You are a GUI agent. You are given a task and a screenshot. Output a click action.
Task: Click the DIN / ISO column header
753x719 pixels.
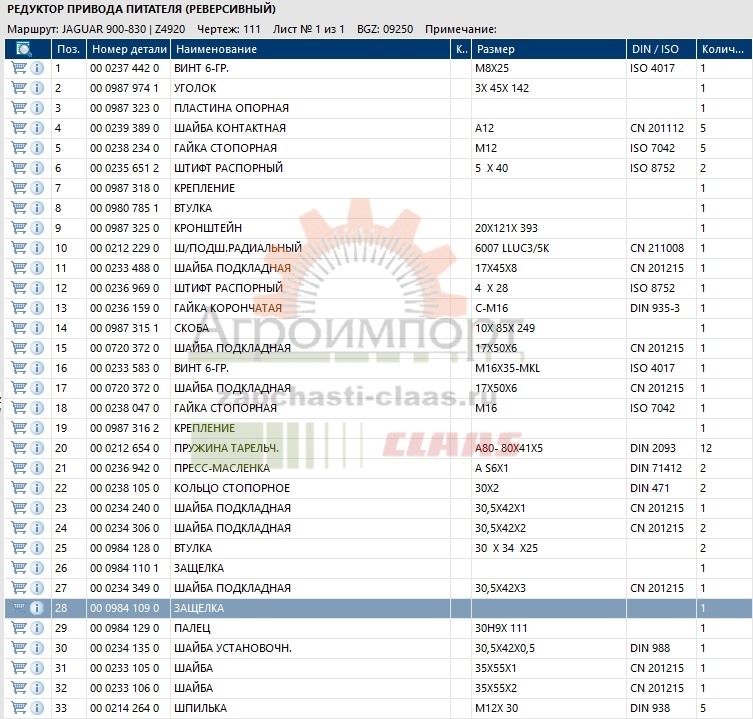tap(662, 49)
